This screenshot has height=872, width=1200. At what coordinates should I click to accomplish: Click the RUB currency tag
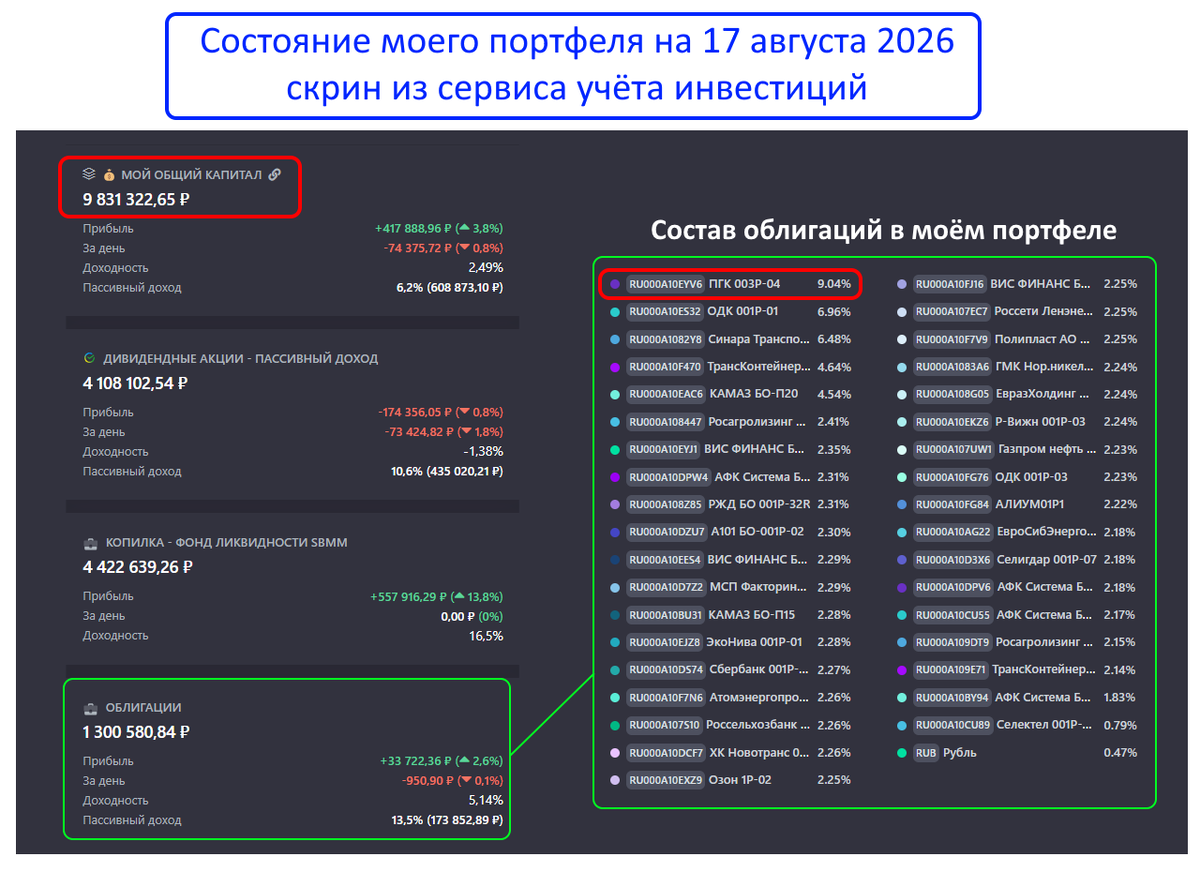[926, 752]
